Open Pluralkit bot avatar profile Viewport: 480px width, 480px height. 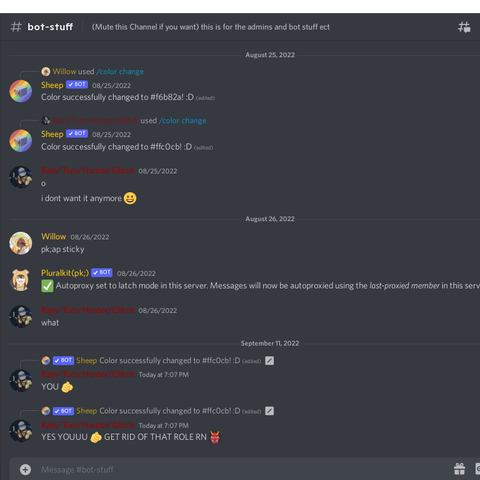[21, 280]
